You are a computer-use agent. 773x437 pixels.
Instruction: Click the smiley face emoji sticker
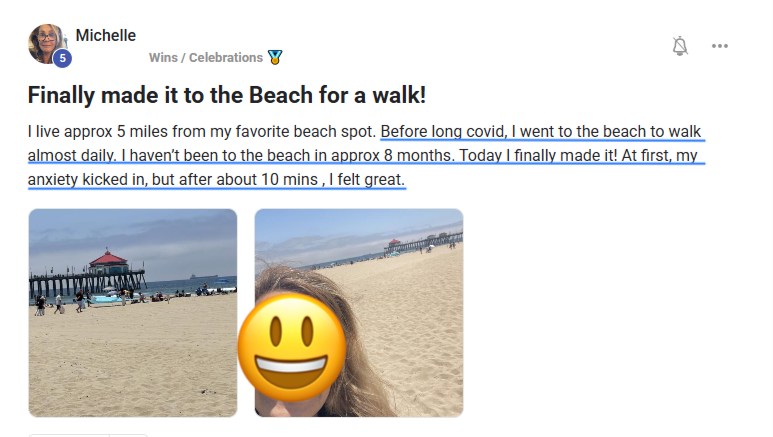(292, 344)
